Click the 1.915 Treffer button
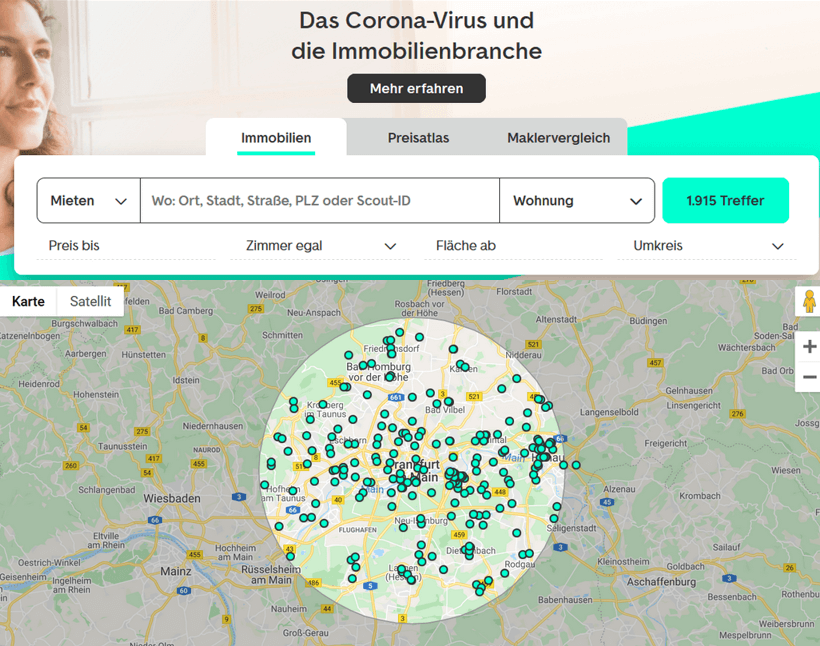This screenshot has width=820, height=646. point(725,200)
